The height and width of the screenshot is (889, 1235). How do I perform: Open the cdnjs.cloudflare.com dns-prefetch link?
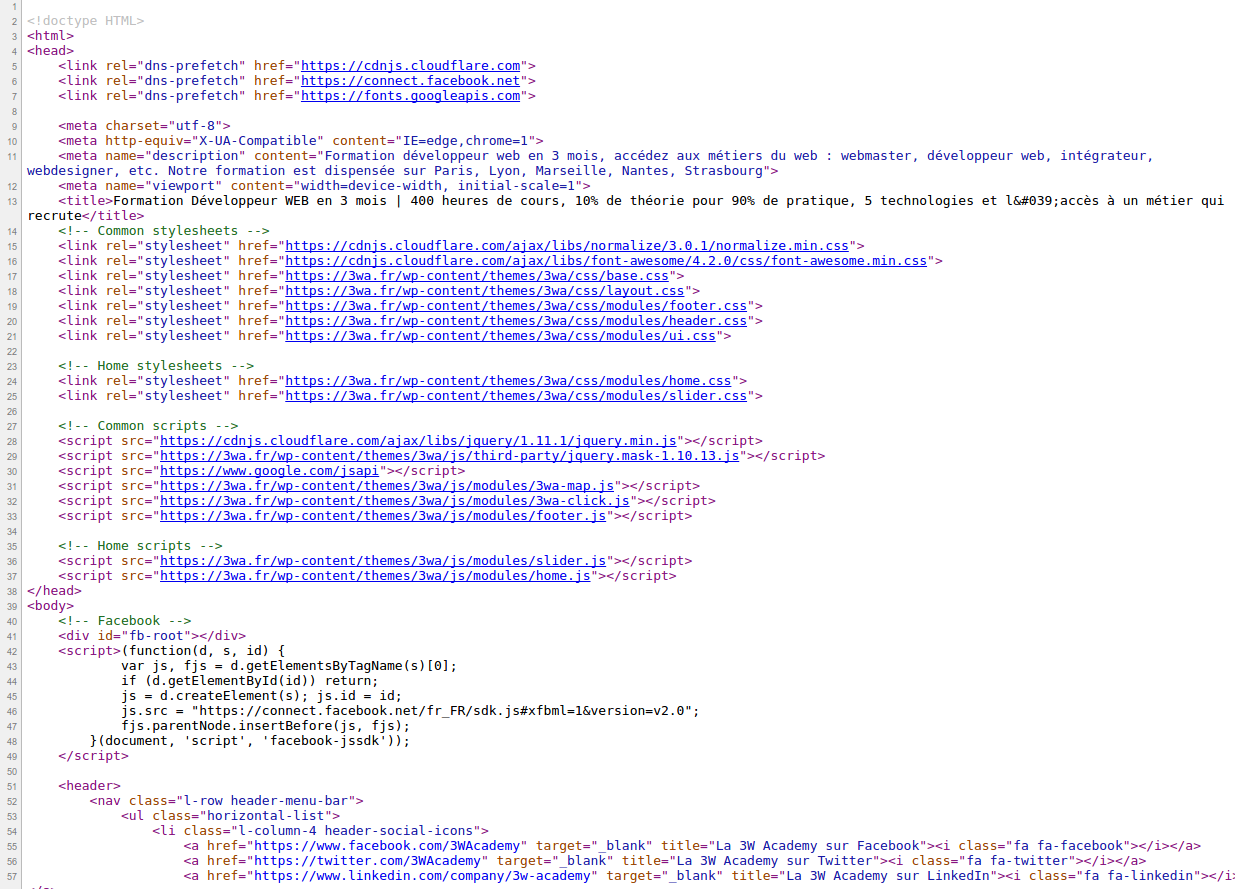pos(410,65)
